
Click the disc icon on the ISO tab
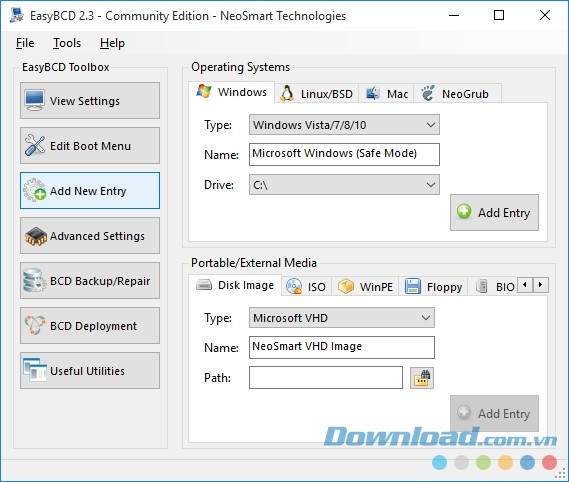point(294,286)
